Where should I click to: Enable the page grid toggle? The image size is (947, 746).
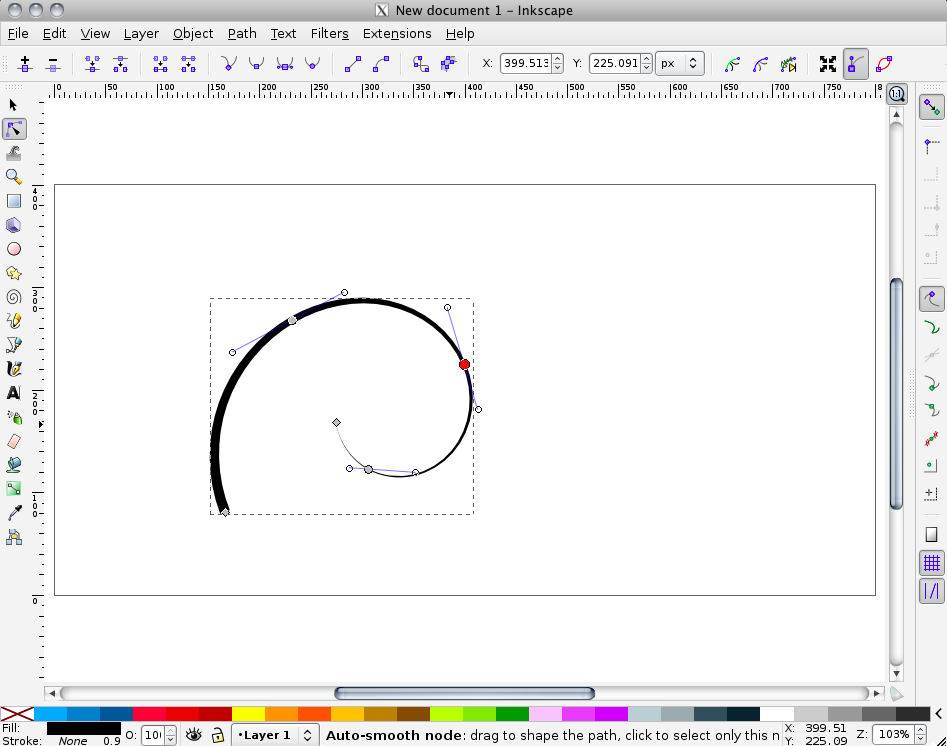tap(930, 562)
